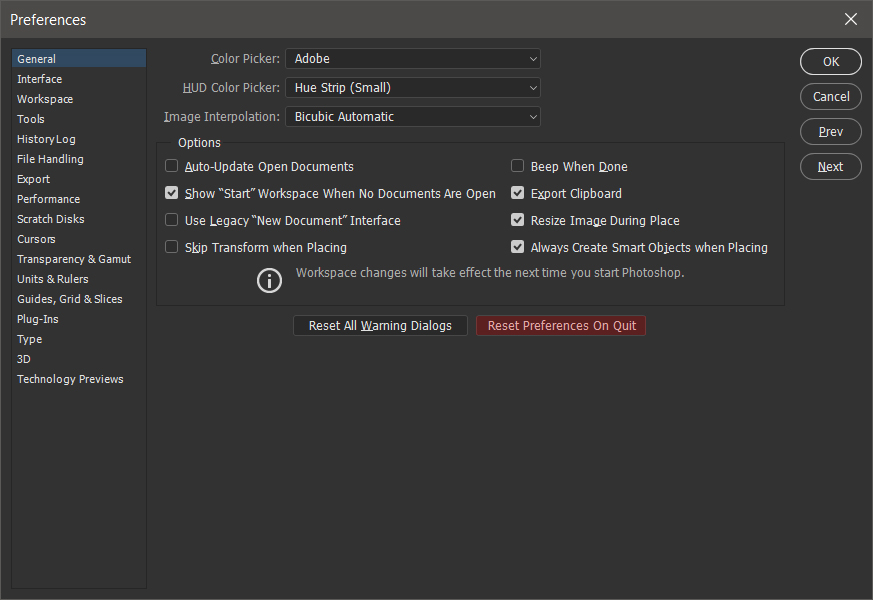This screenshot has width=873, height=600.
Task: Select Plug-Ins category
Action: pos(79,319)
